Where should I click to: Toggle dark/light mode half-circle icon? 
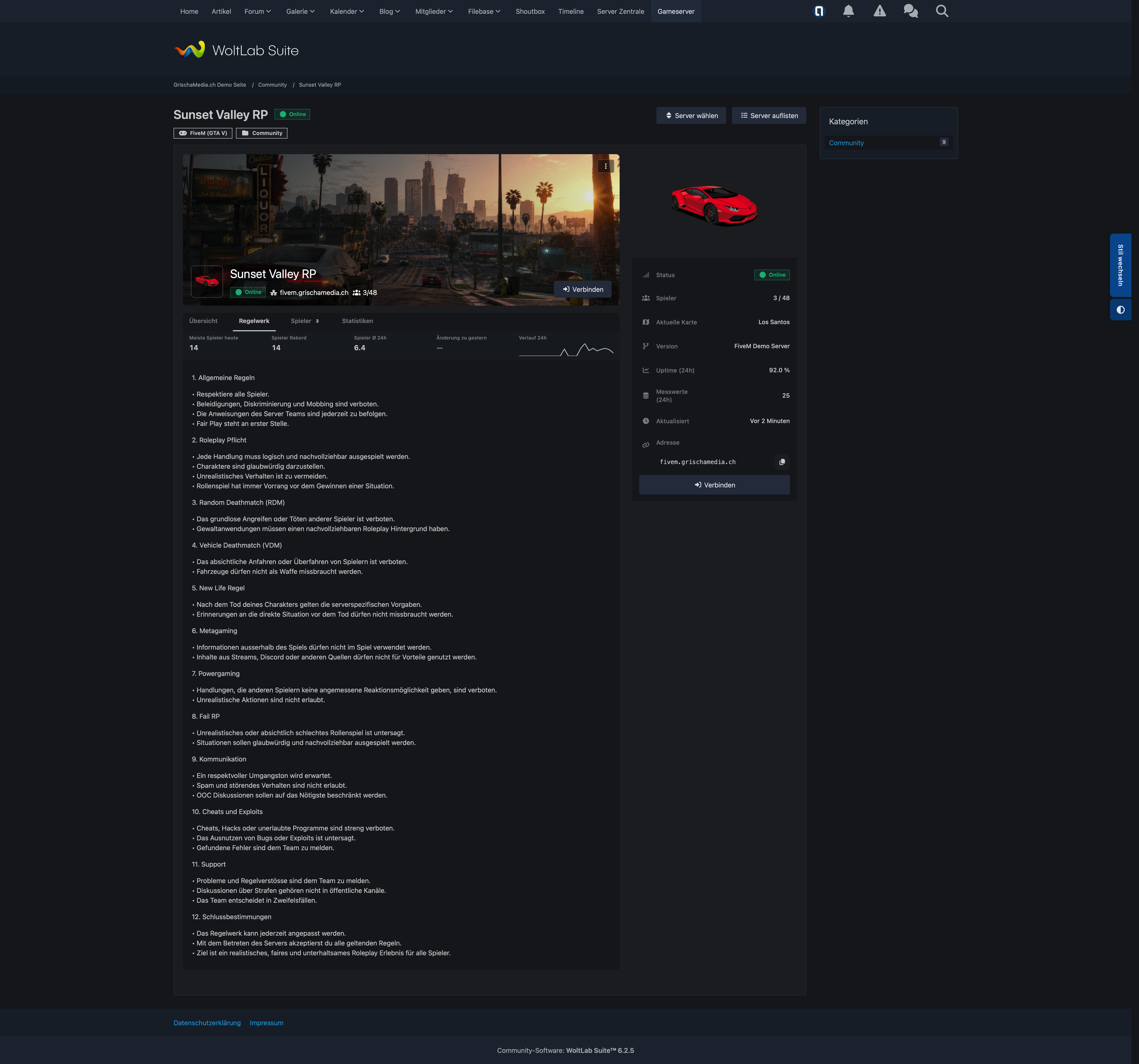[x=1121, y=310]
